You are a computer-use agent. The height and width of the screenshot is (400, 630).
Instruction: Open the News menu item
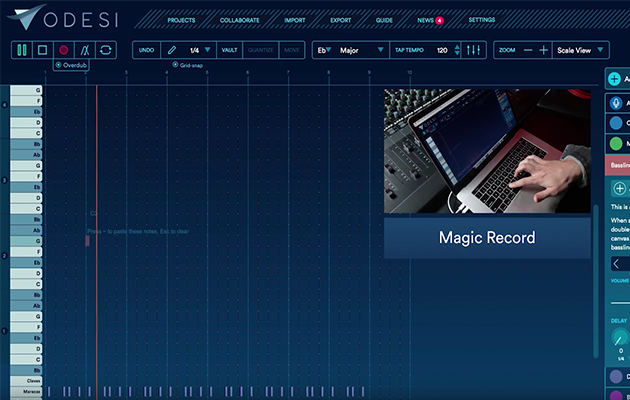coord(426,20)
